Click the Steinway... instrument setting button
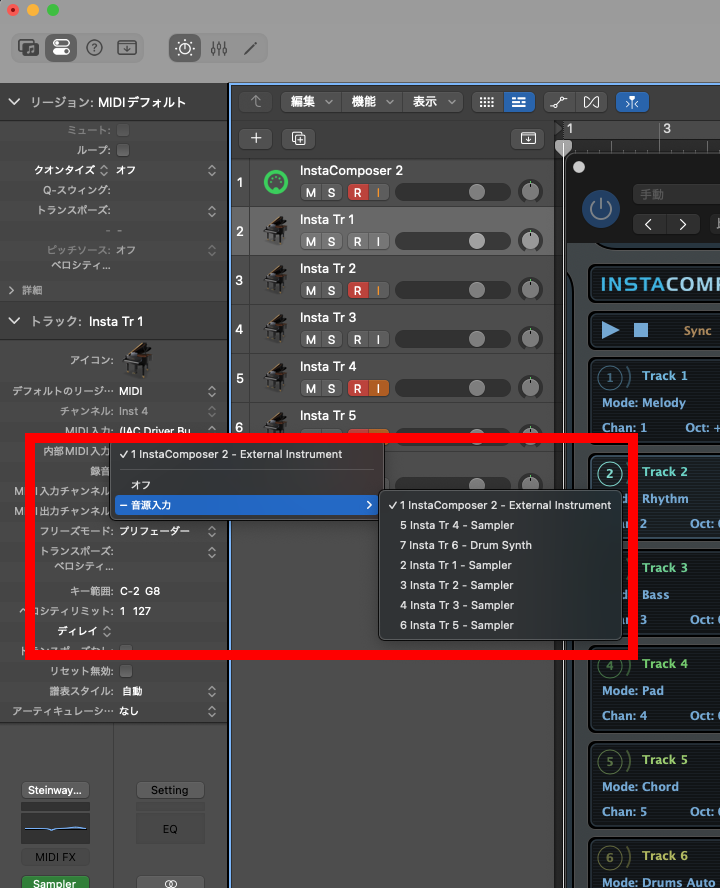Viewport: 720px width, 888px height. coord(55,790)
